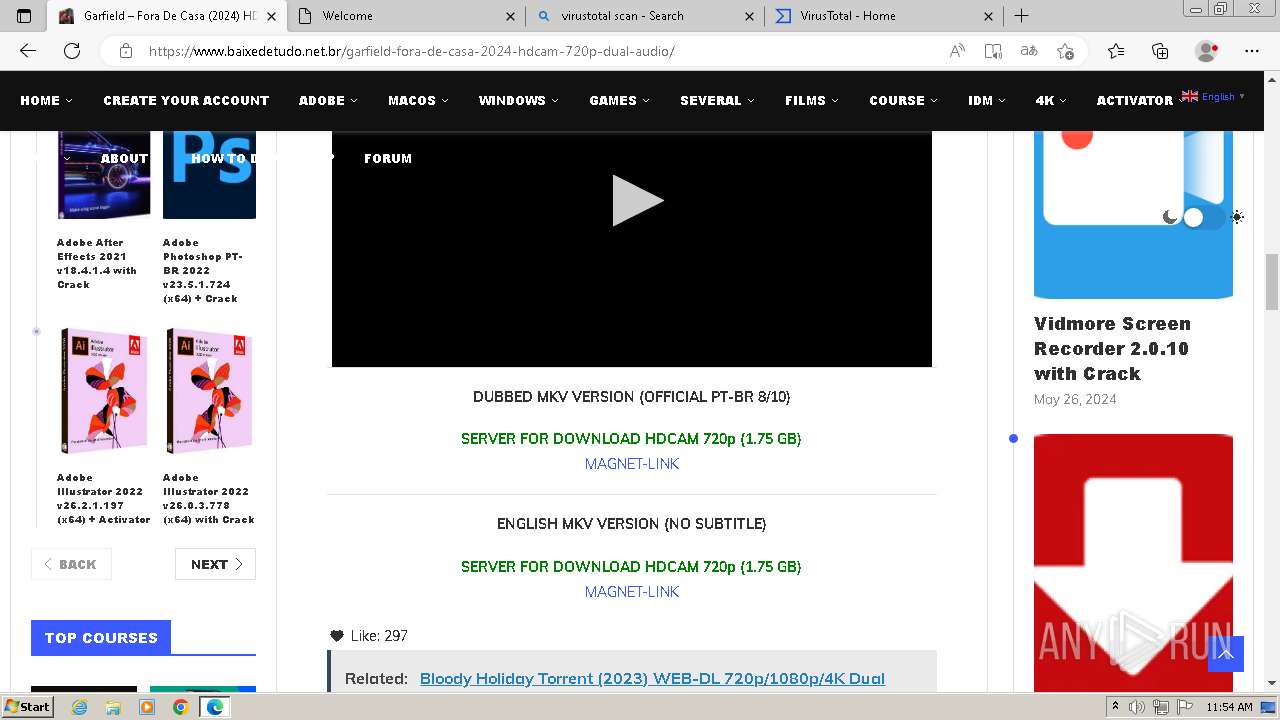
Task: Click the BACK pagination button
Action: pyautogui.click(x=71, y=564)
